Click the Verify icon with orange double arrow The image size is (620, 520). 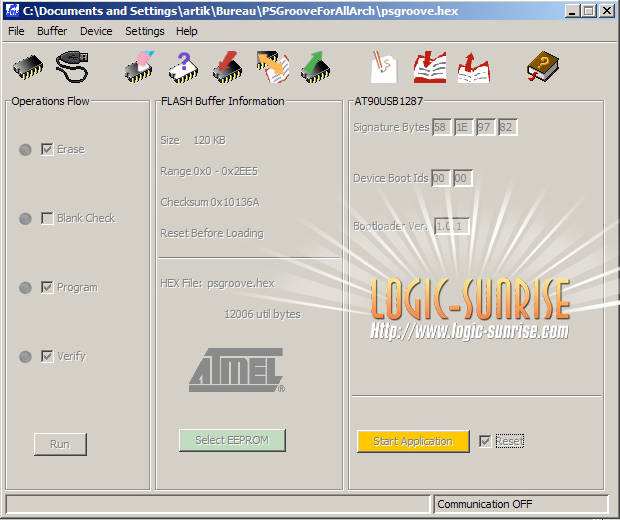point(272,66)
